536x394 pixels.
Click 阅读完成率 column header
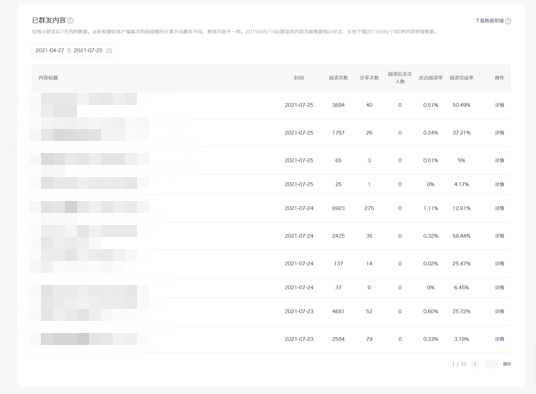(x=461, y=78)
